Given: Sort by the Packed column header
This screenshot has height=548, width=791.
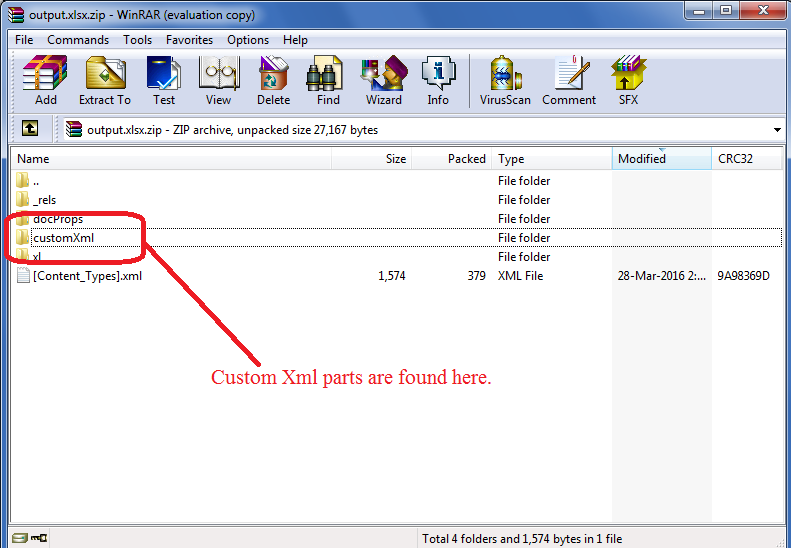Looking at the screenshot, I should point(452,158).
